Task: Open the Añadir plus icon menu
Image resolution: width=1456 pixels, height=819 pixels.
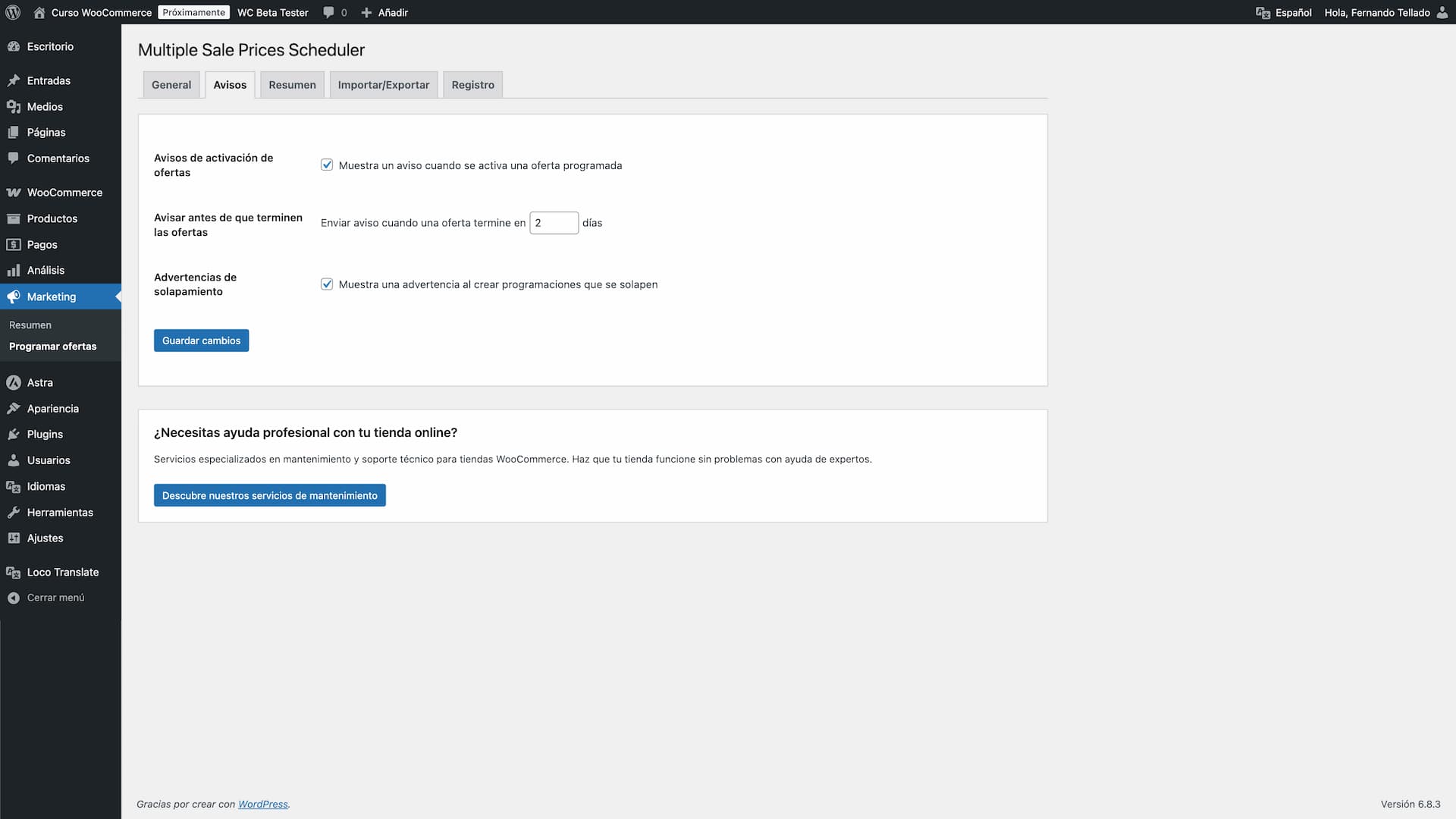Action: pos(366,12)
